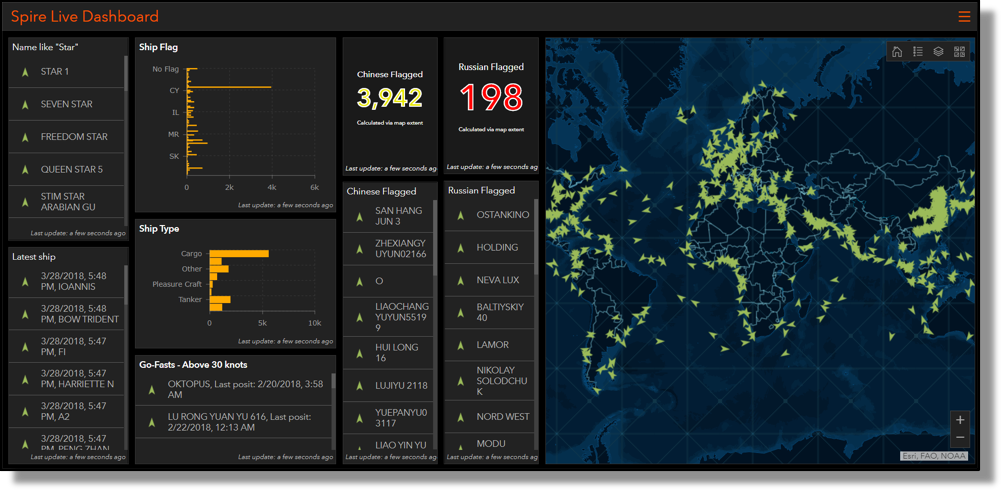Zoom in on the map
The height and width of the screenshot is (491, 1002).
[960, 420]
